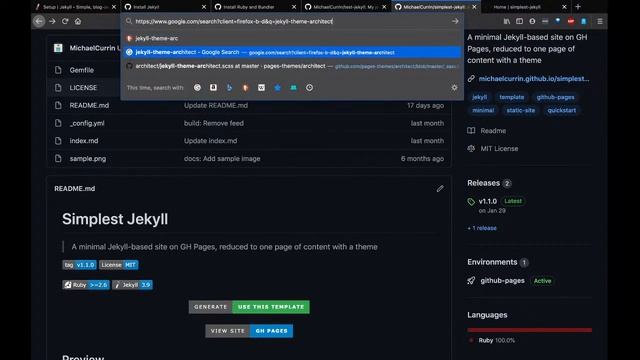Image resolution: width=640 pixels, height=360 pixels.
Task: Search this time with Bing
Action: (x=229, y=87)
